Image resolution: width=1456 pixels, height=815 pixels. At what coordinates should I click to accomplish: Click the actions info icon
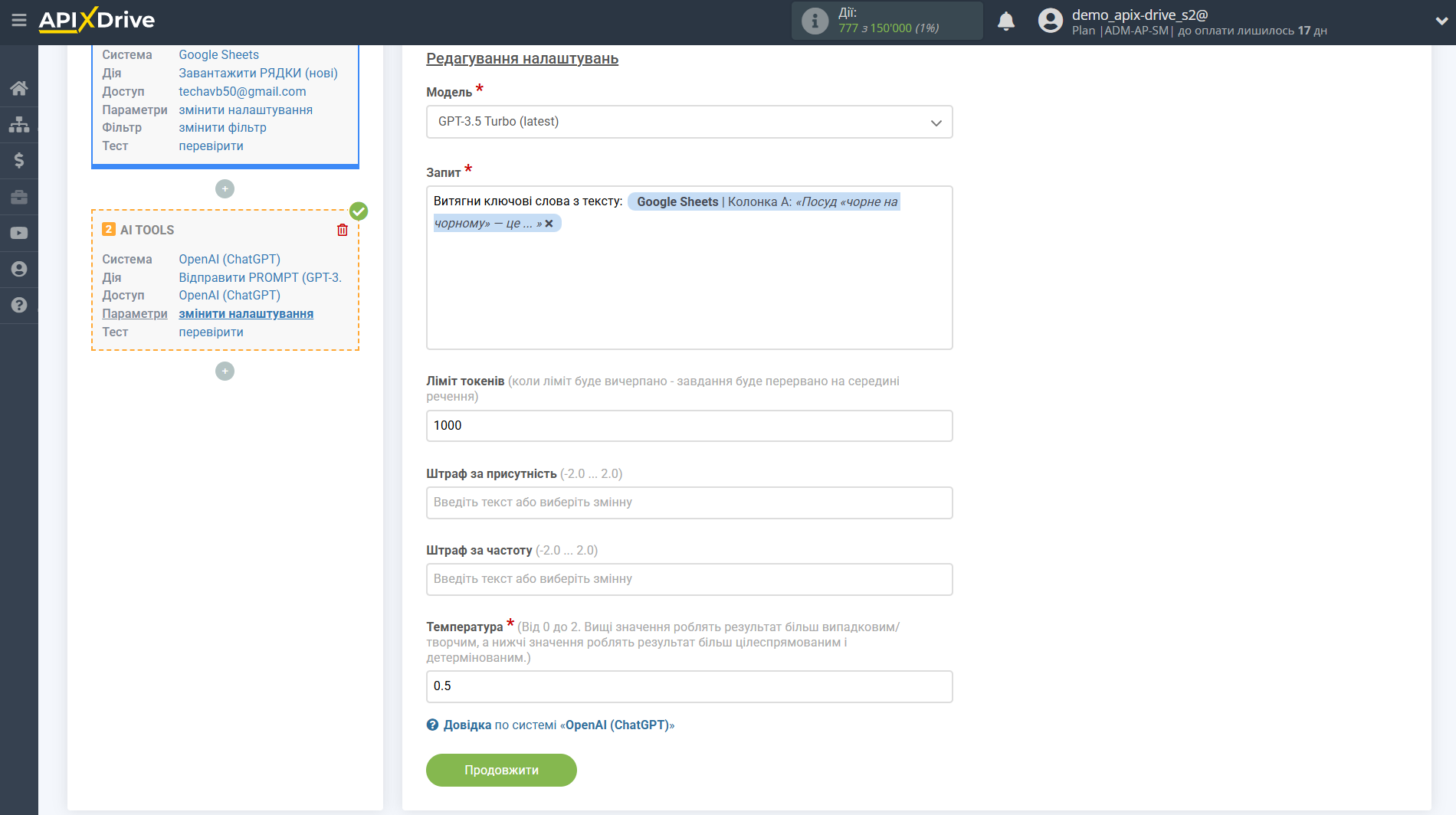(815, 21)
